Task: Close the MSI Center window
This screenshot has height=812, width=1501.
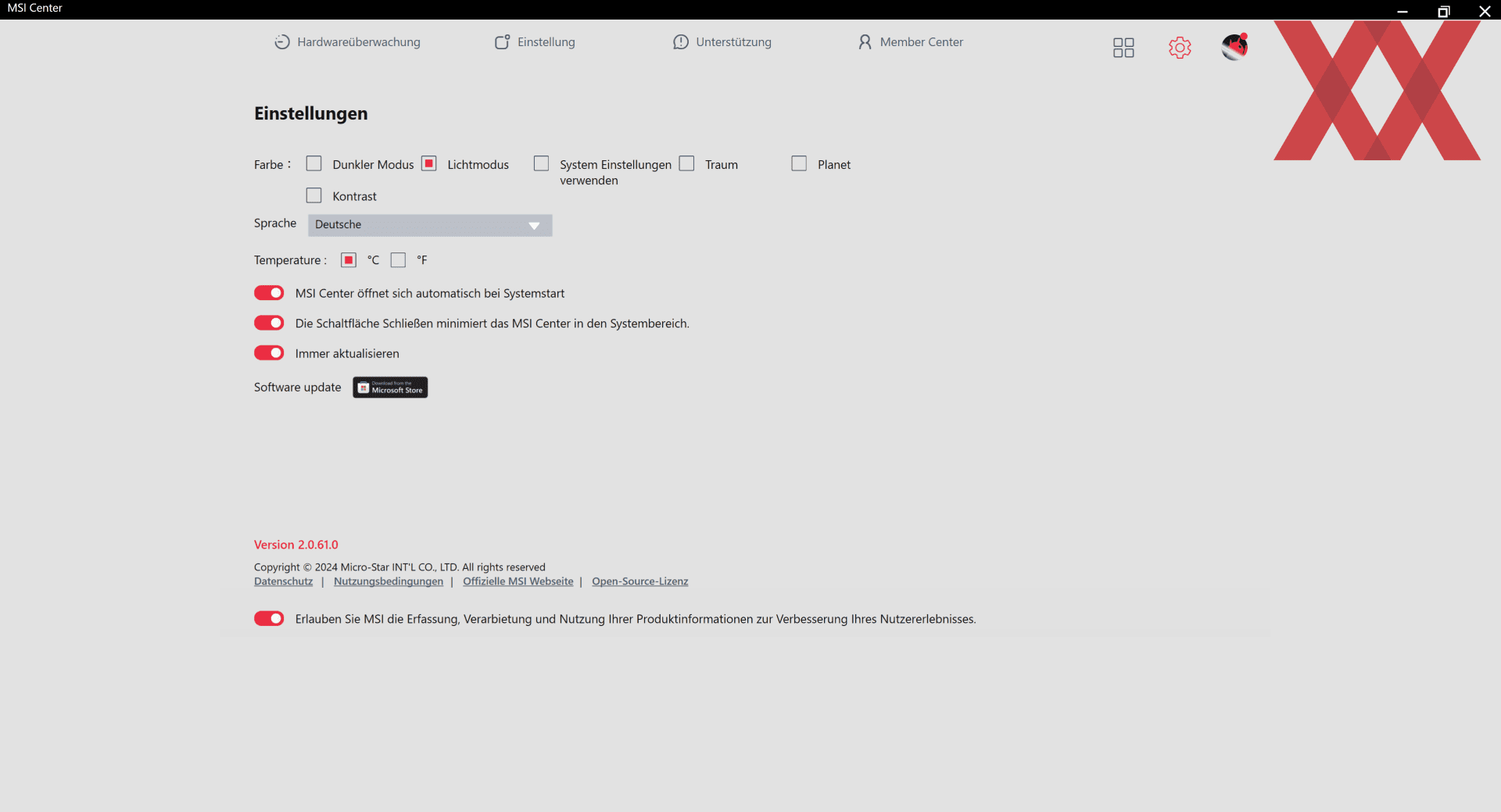Action: click(x=1485, y=10)
